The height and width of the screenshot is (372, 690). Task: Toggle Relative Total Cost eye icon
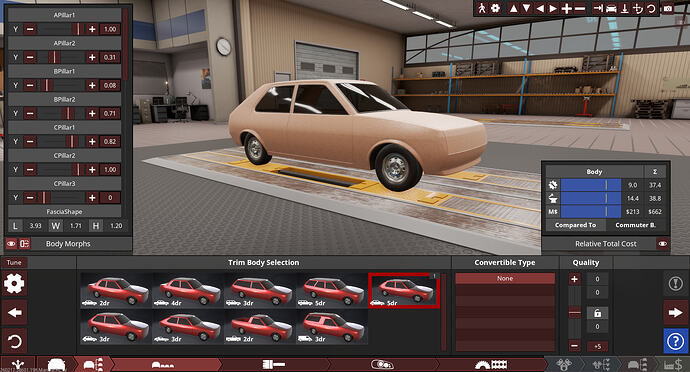tap(662, 243)
